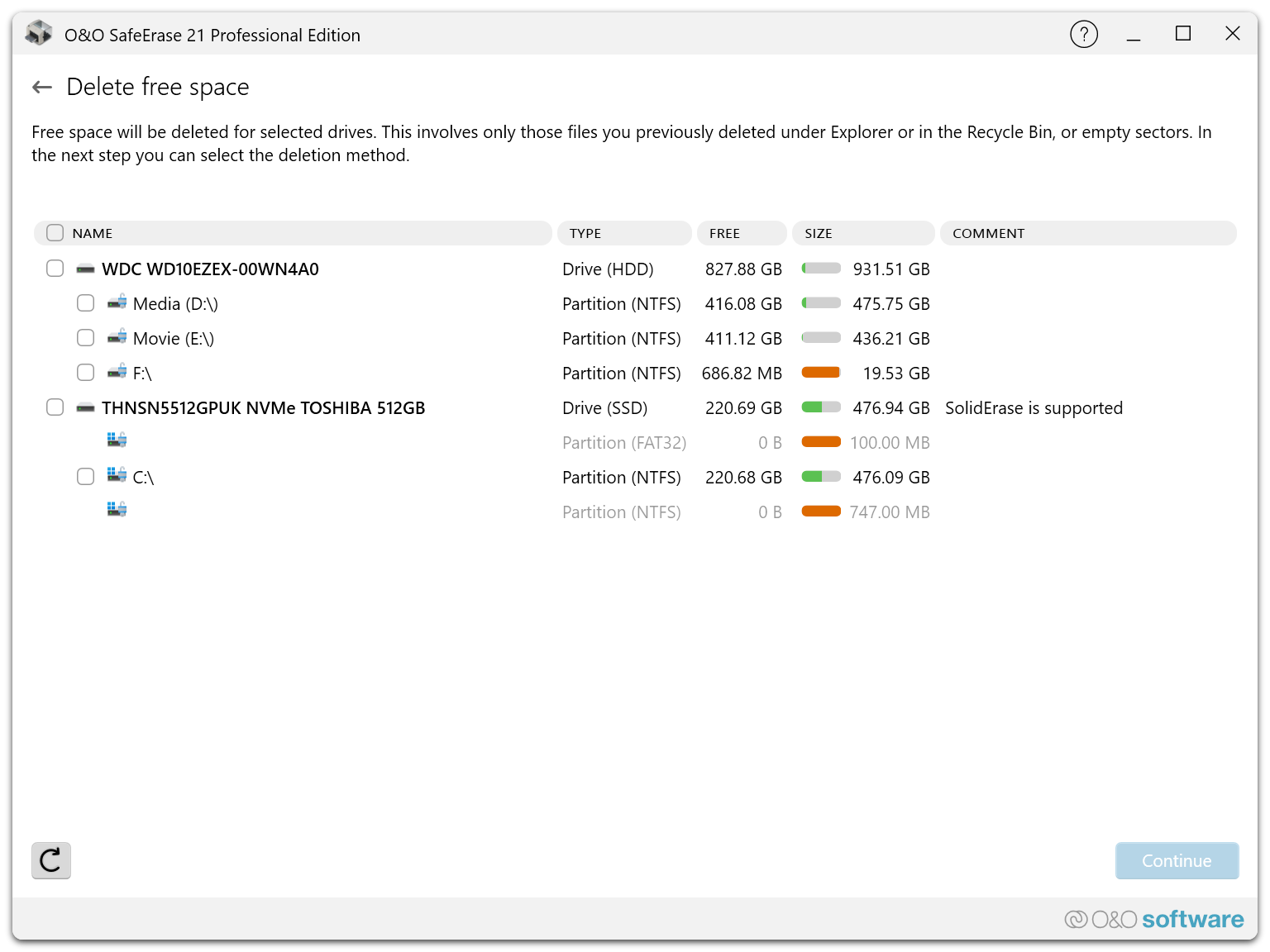Click the Media (D:\) partition icon
The height and width of the screenshot is (952, 1270).
(x=117, y=302)
